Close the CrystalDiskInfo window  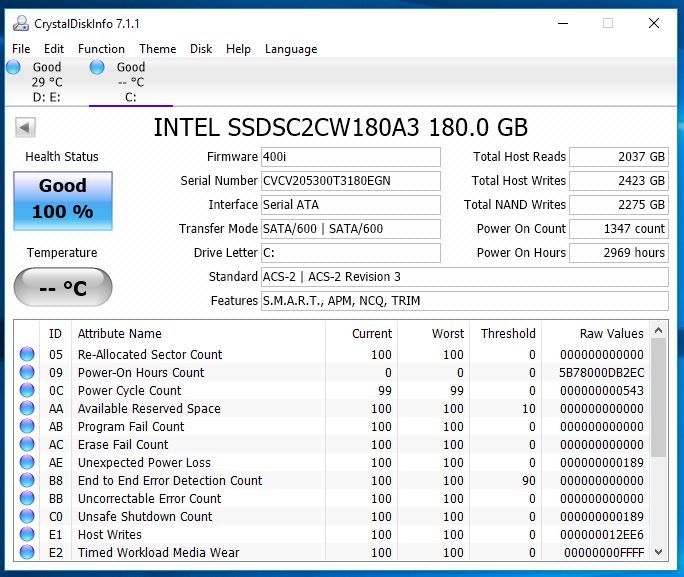pos(653,23)
